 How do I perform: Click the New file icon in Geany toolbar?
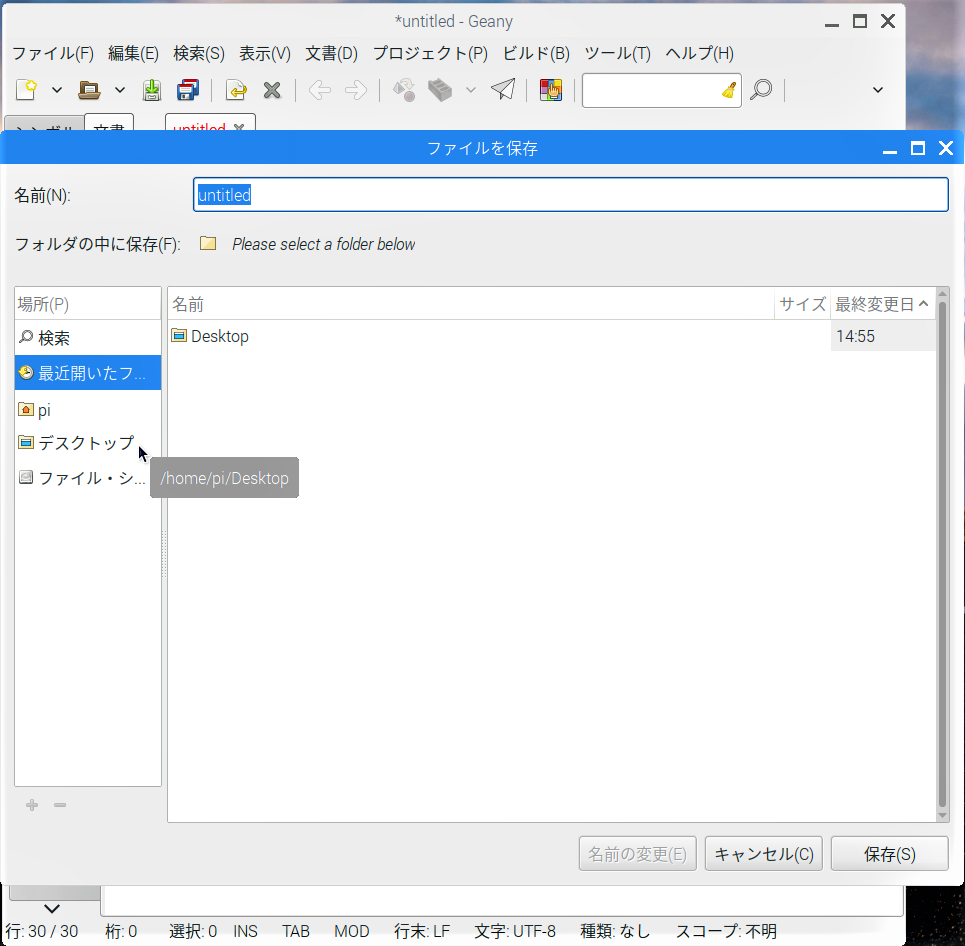[x=26, y=90]
